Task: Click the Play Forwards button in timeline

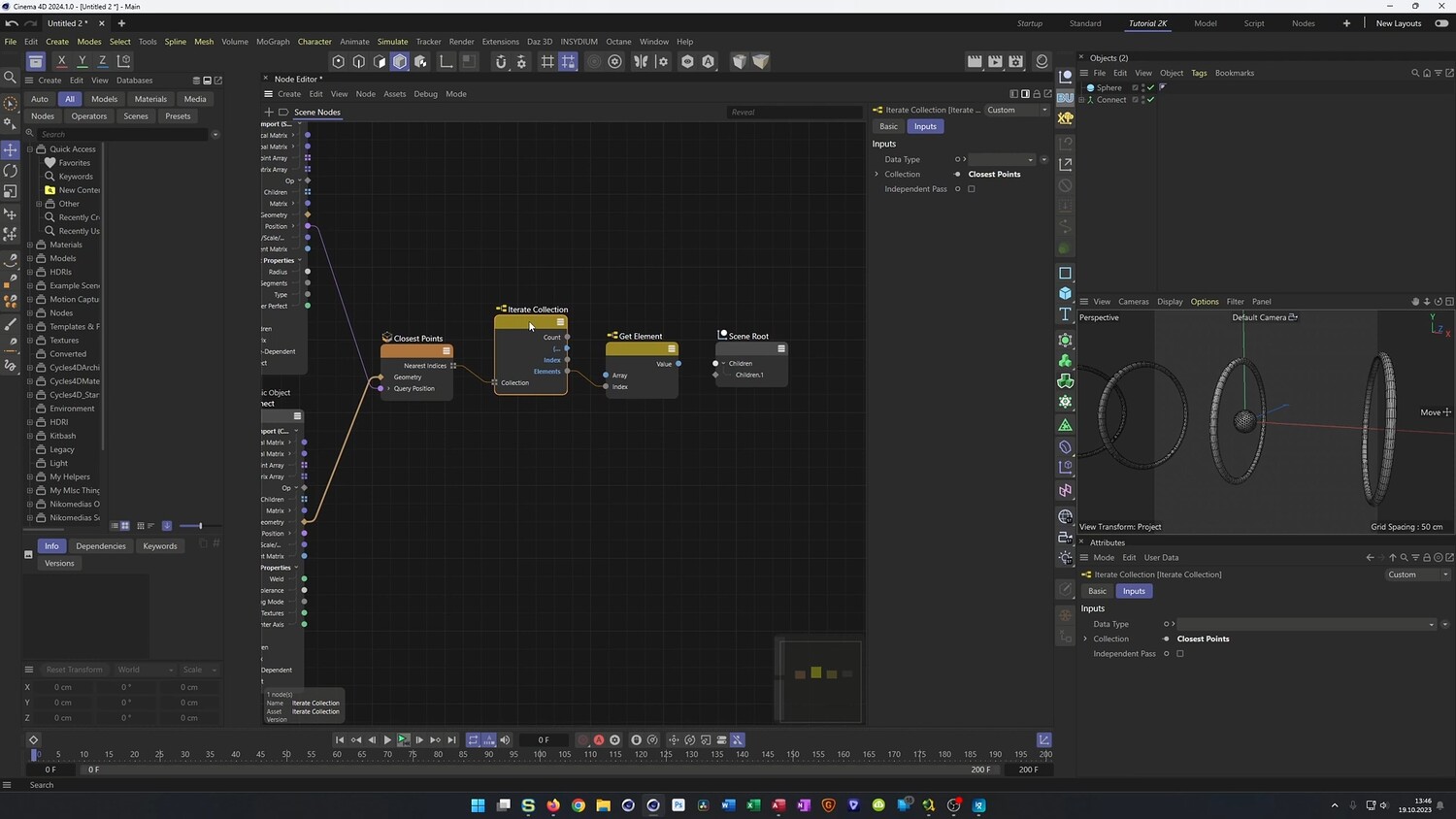Action: [387, 739]
